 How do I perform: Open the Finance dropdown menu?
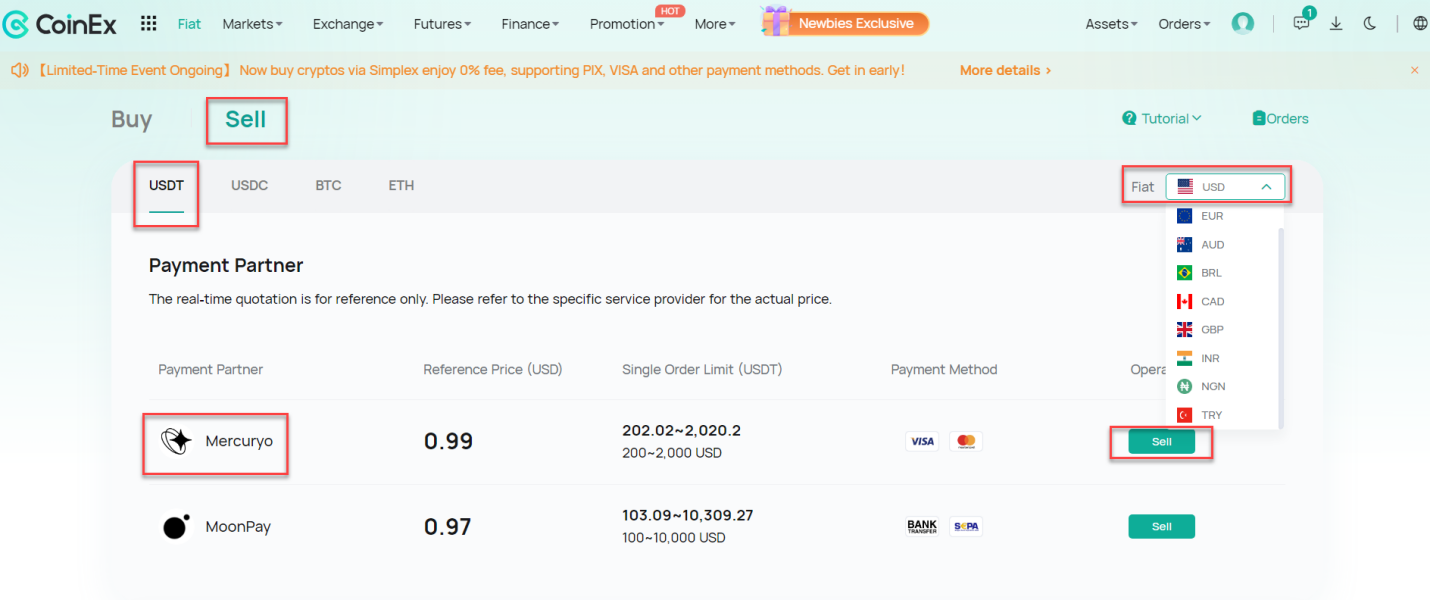(530, 24)
